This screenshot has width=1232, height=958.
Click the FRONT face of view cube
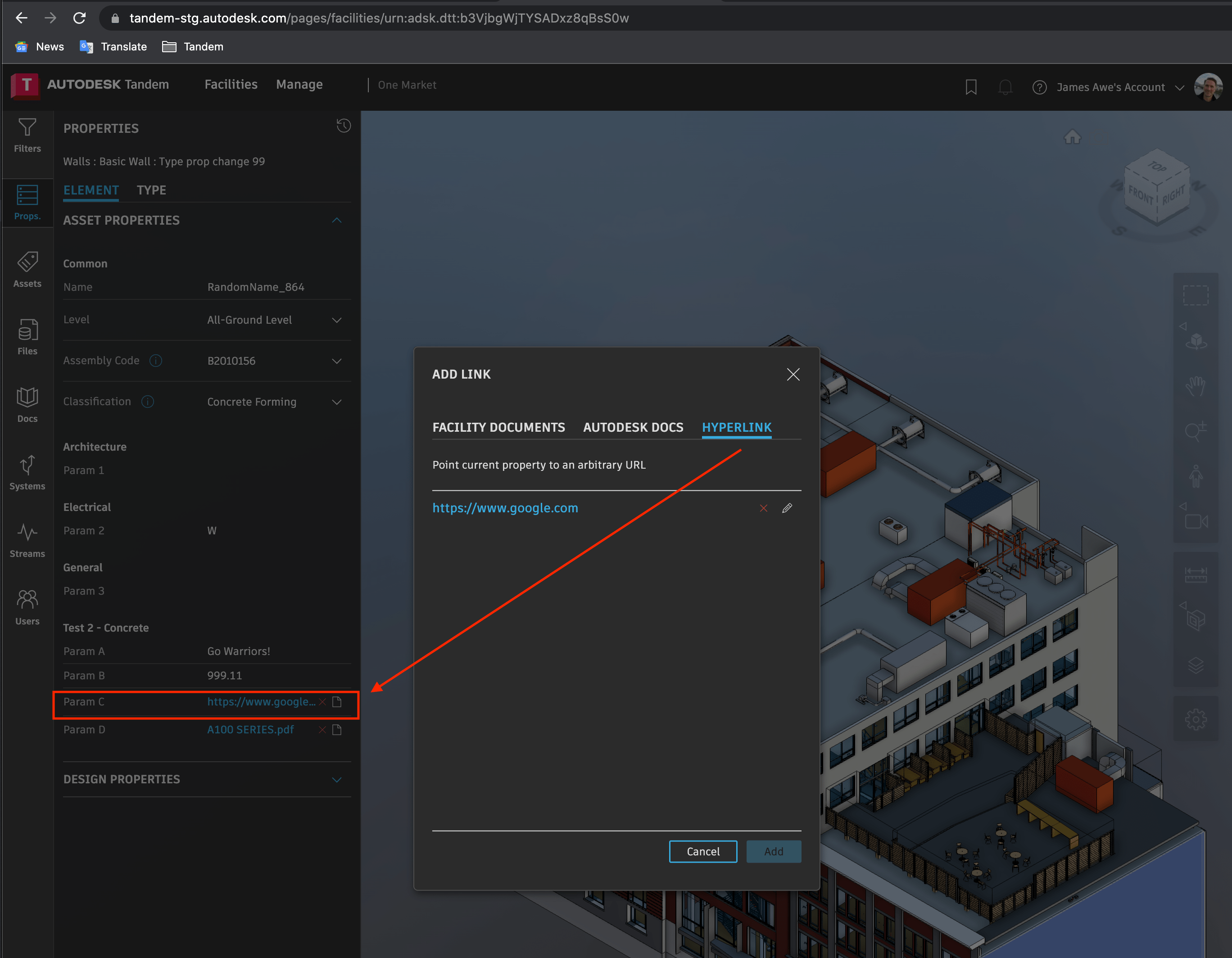pos(1140,196)
